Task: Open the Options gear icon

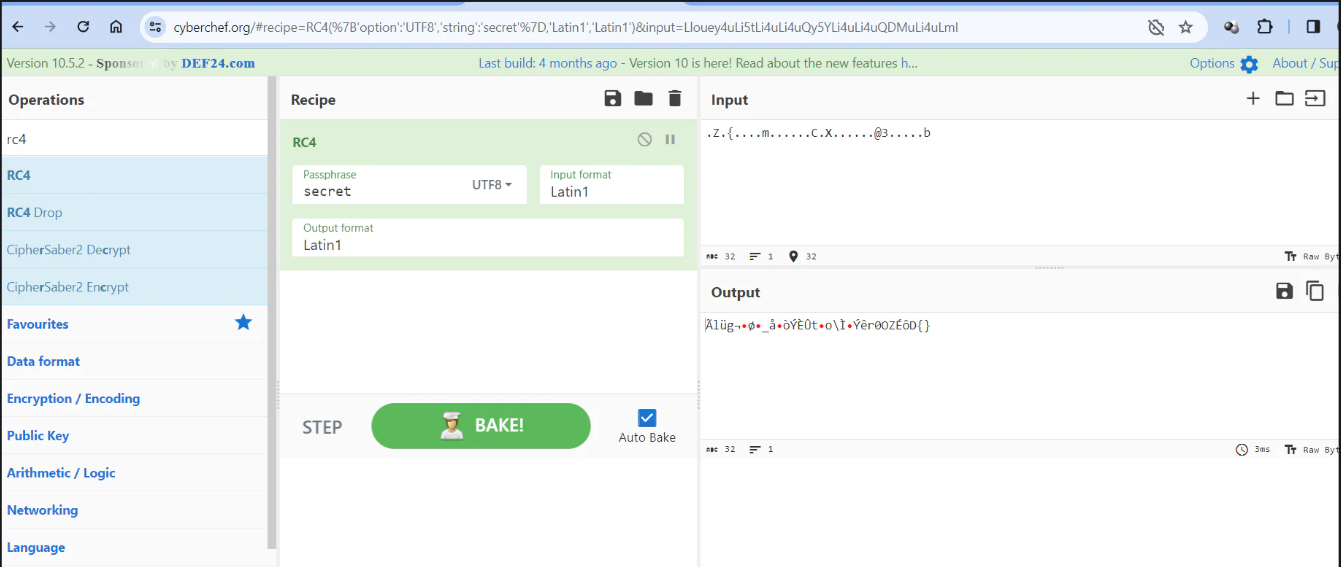Action: [1249, 64]
